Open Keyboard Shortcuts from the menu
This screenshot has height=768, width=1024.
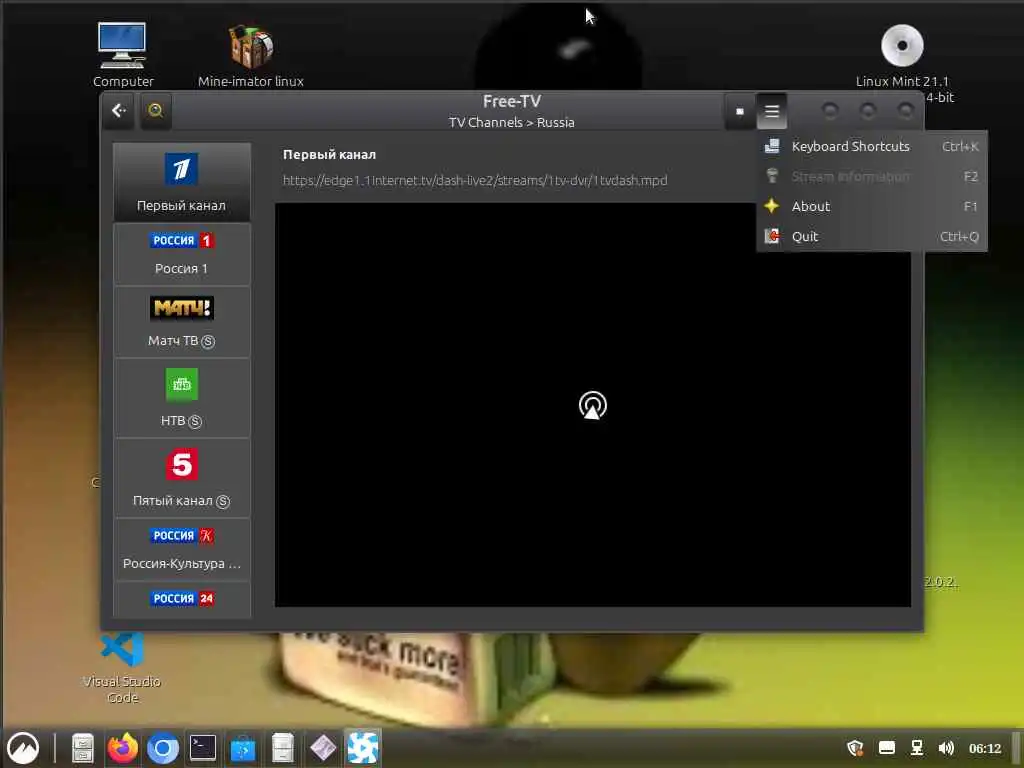(872, 146)
